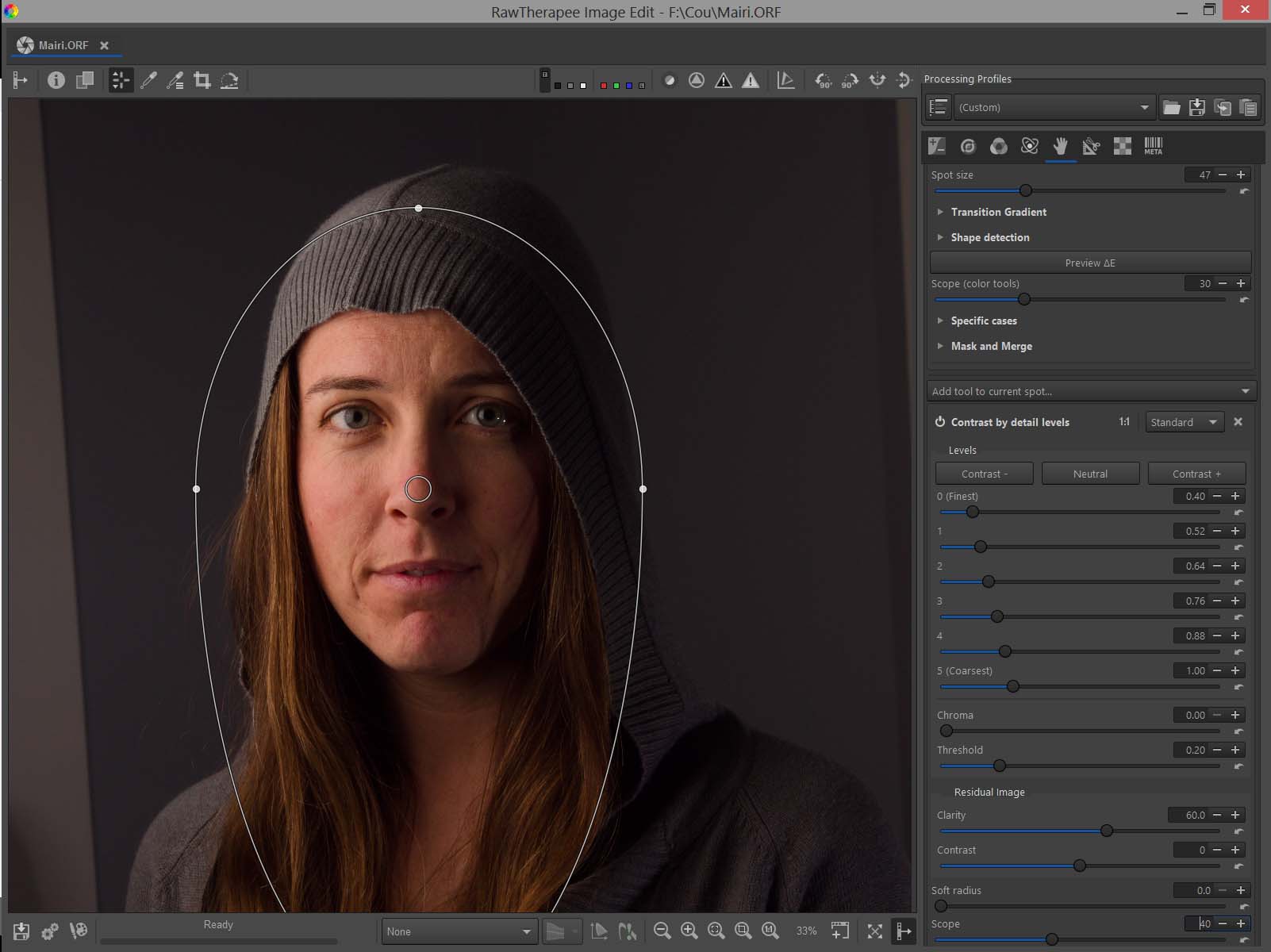Switch to the Meta tab
1271x952 pixels.
pyautogui.click(x=1153, y=146)
